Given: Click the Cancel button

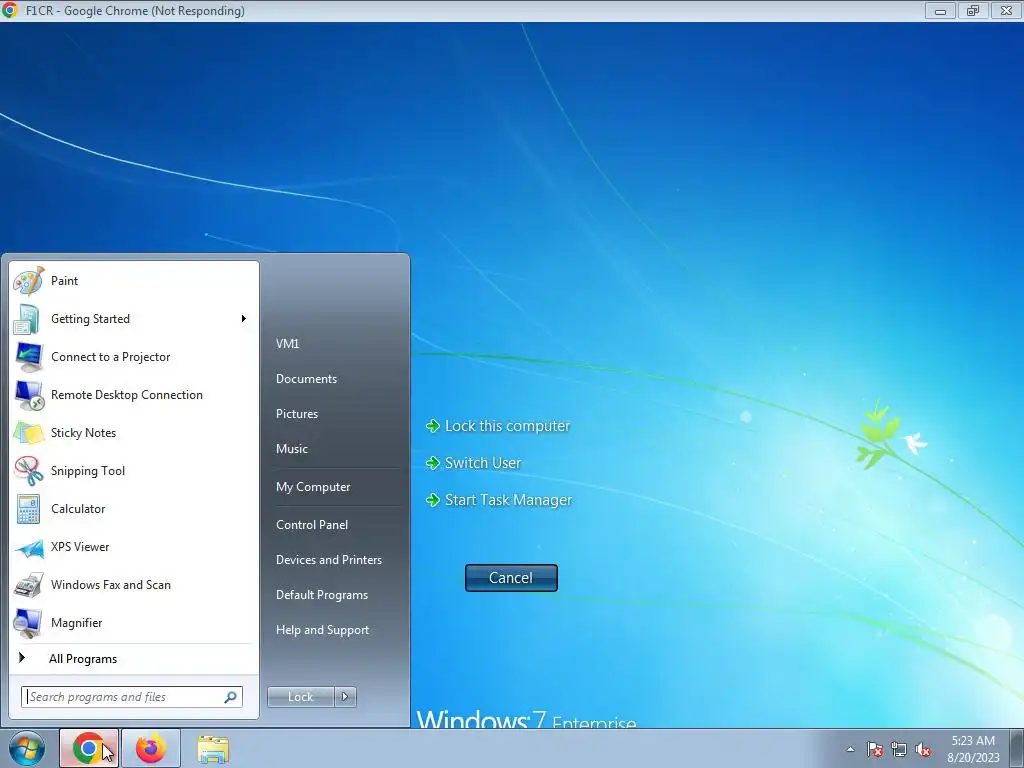Looking at the screenshot, I should [511, 578].
